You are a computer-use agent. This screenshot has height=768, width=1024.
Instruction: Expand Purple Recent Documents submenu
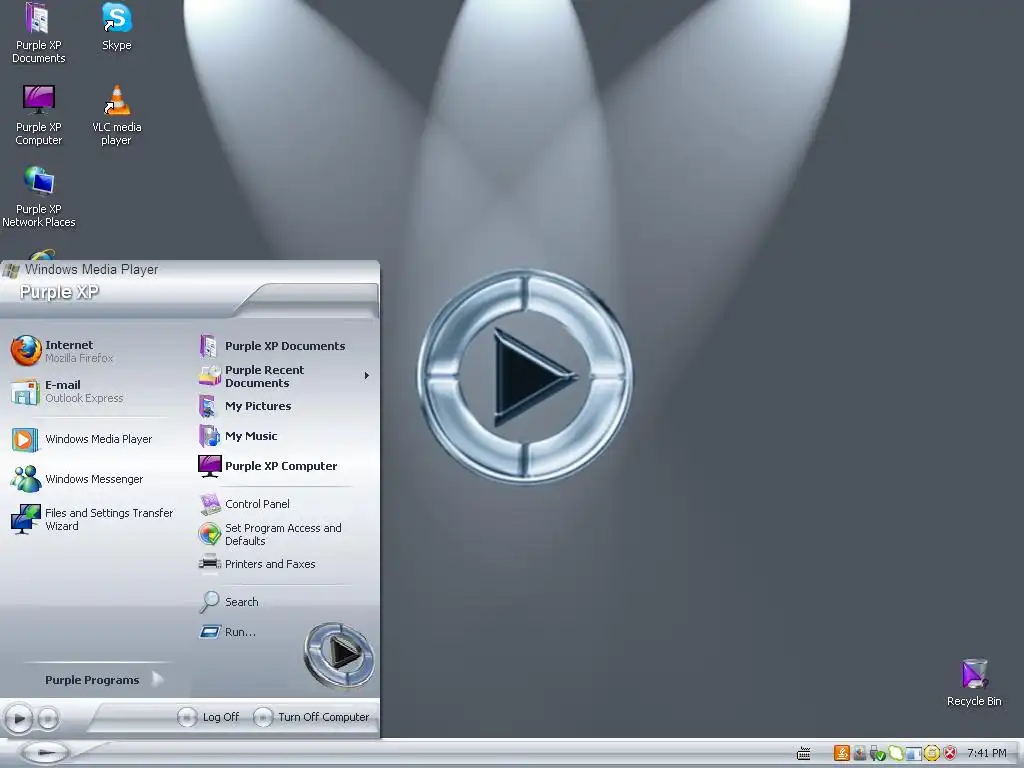click(x=285, y=376)
